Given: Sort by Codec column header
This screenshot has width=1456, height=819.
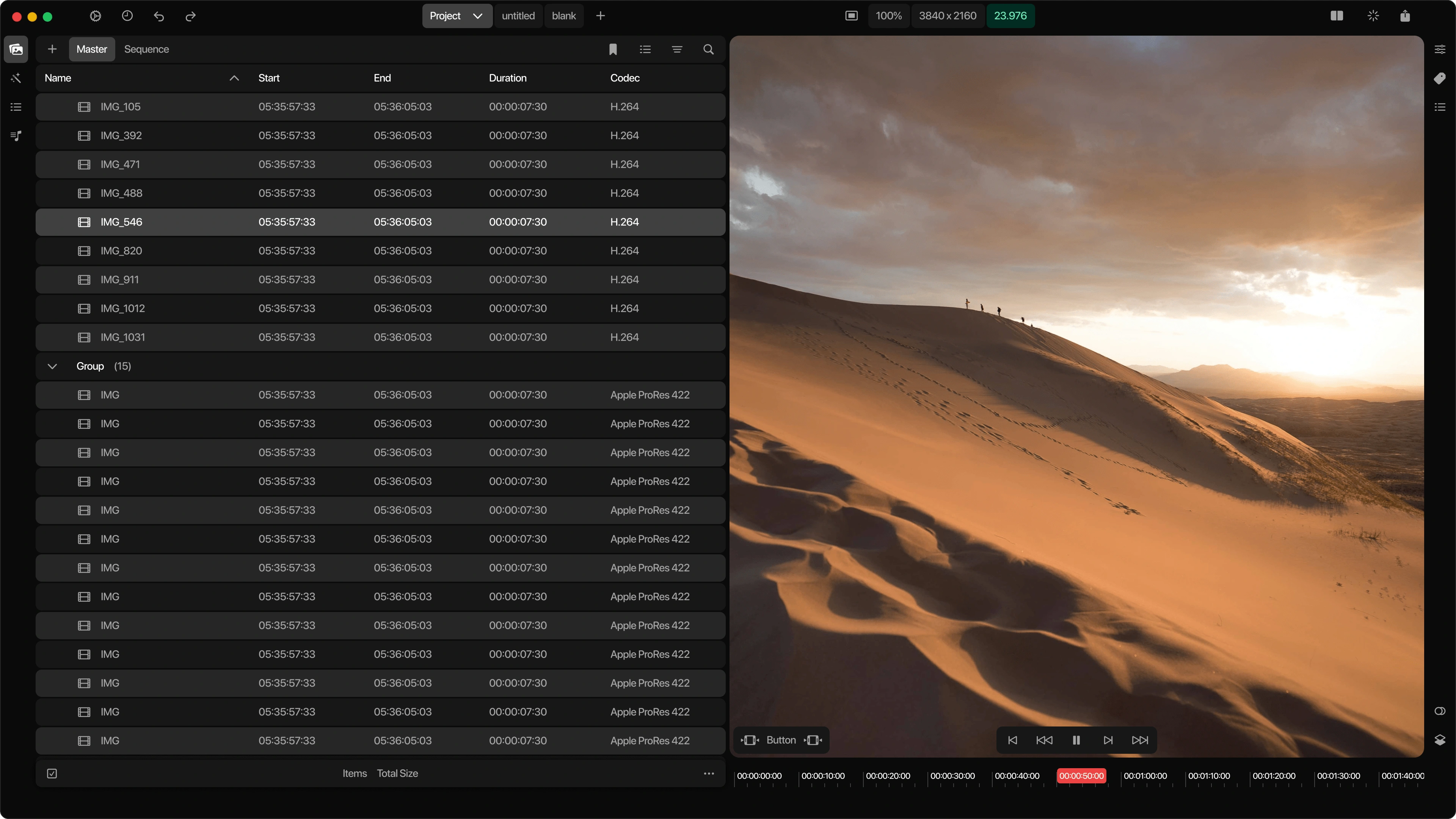Looking at the screenshot, I should [624, 78].
